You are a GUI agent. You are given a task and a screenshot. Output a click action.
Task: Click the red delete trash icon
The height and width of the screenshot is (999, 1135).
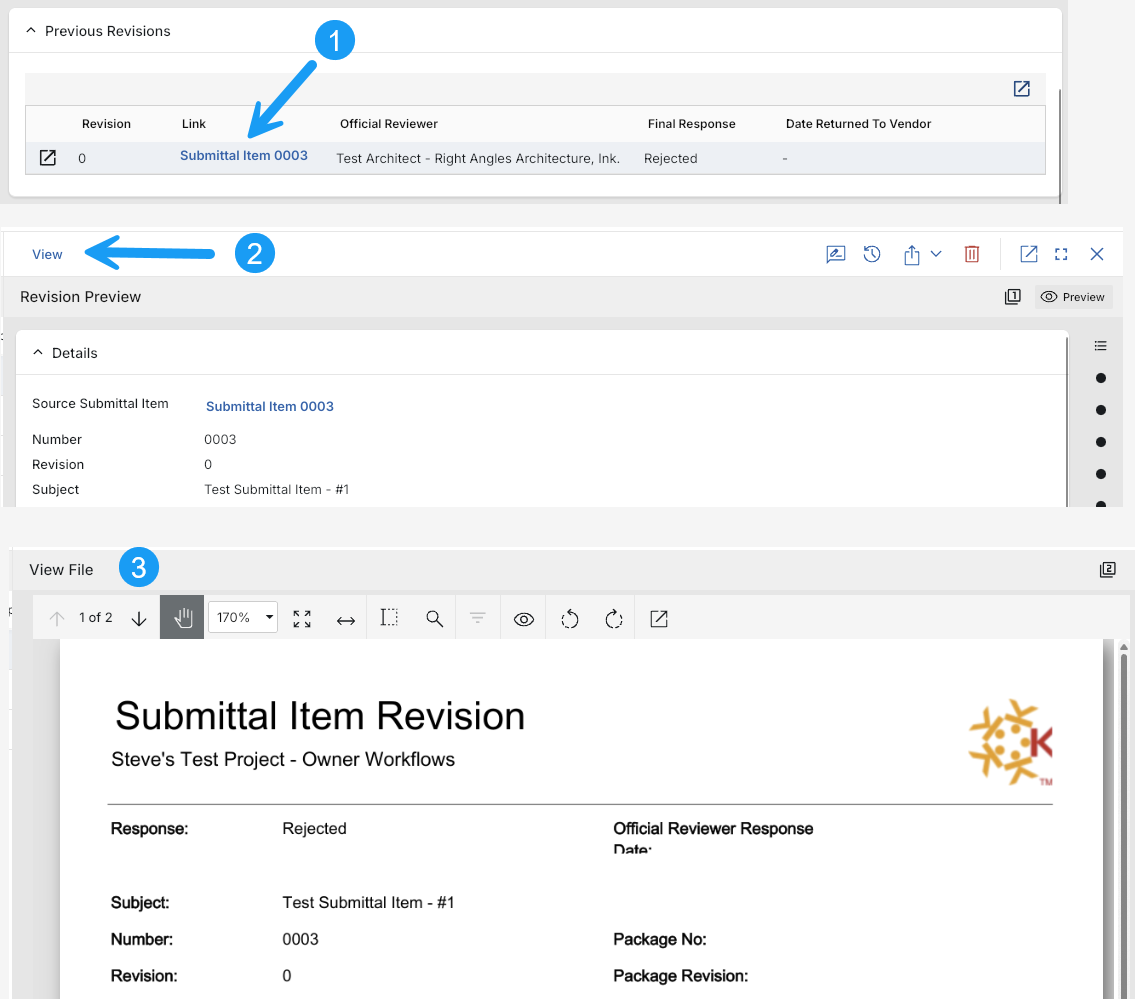click(x=971, y=254)
